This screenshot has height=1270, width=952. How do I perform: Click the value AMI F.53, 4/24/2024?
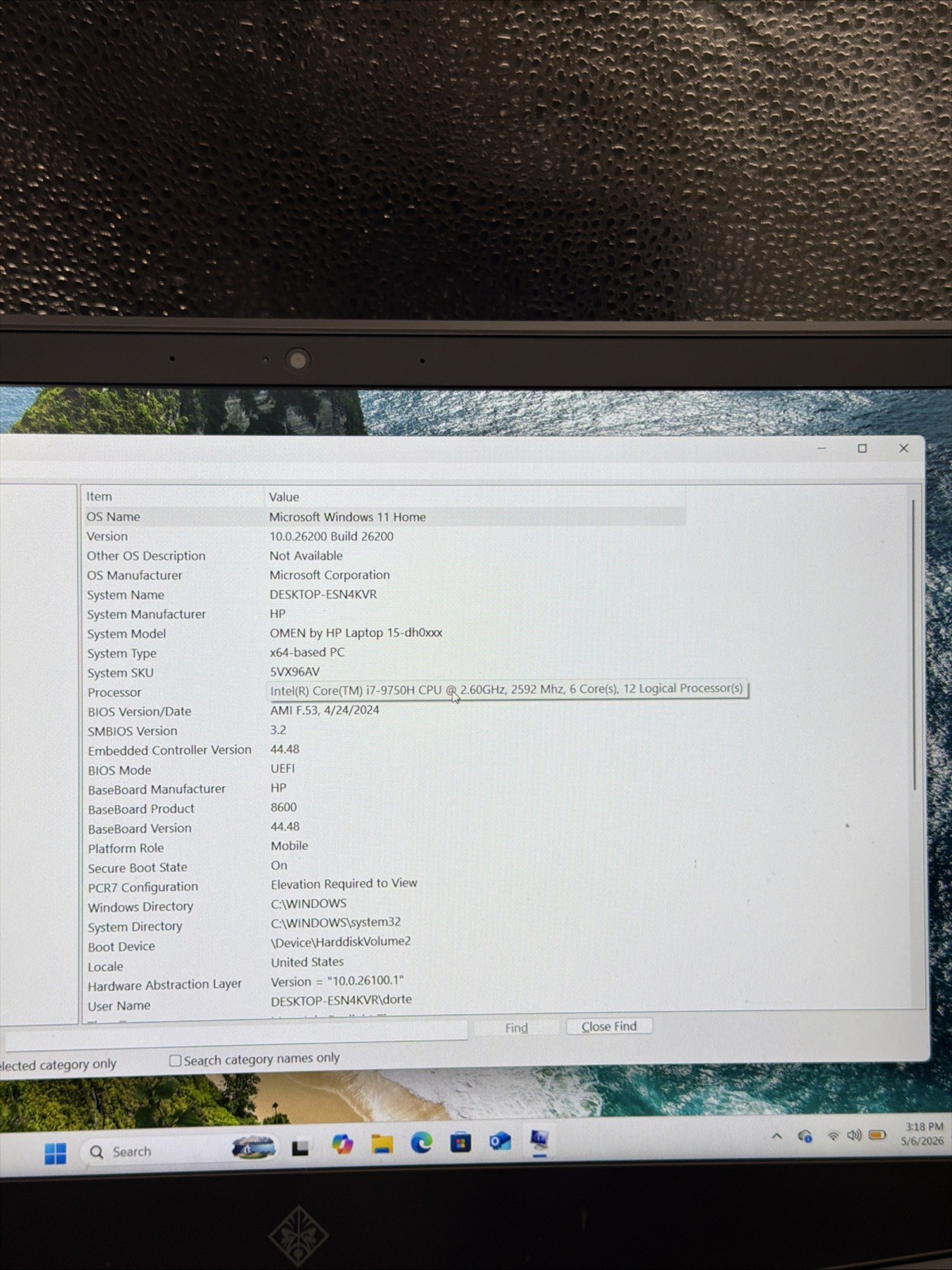coord(324,710)
